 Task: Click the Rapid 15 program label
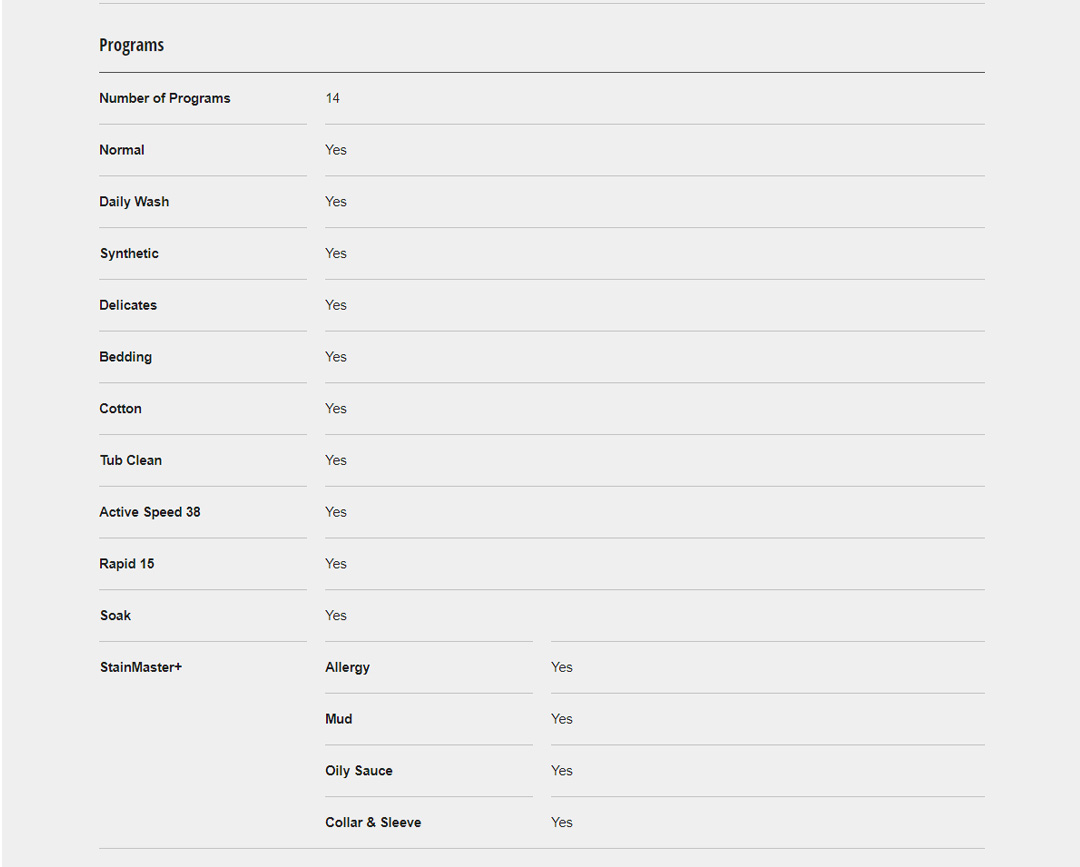(x=127, y=564)
